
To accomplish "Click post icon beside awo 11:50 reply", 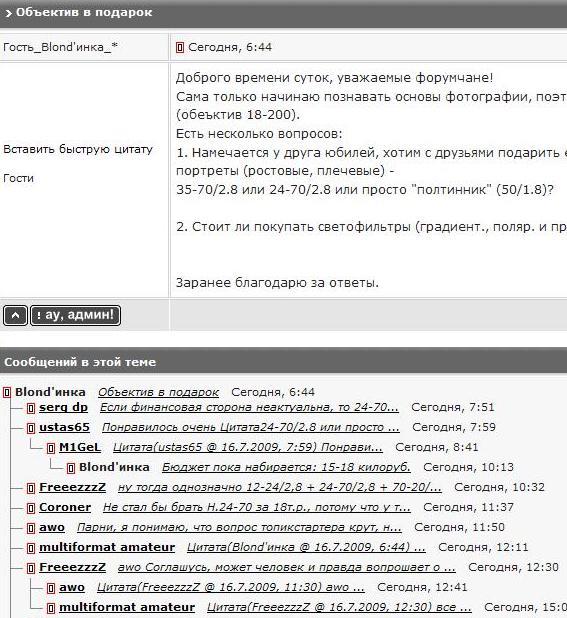I will (x=31, y=528).
